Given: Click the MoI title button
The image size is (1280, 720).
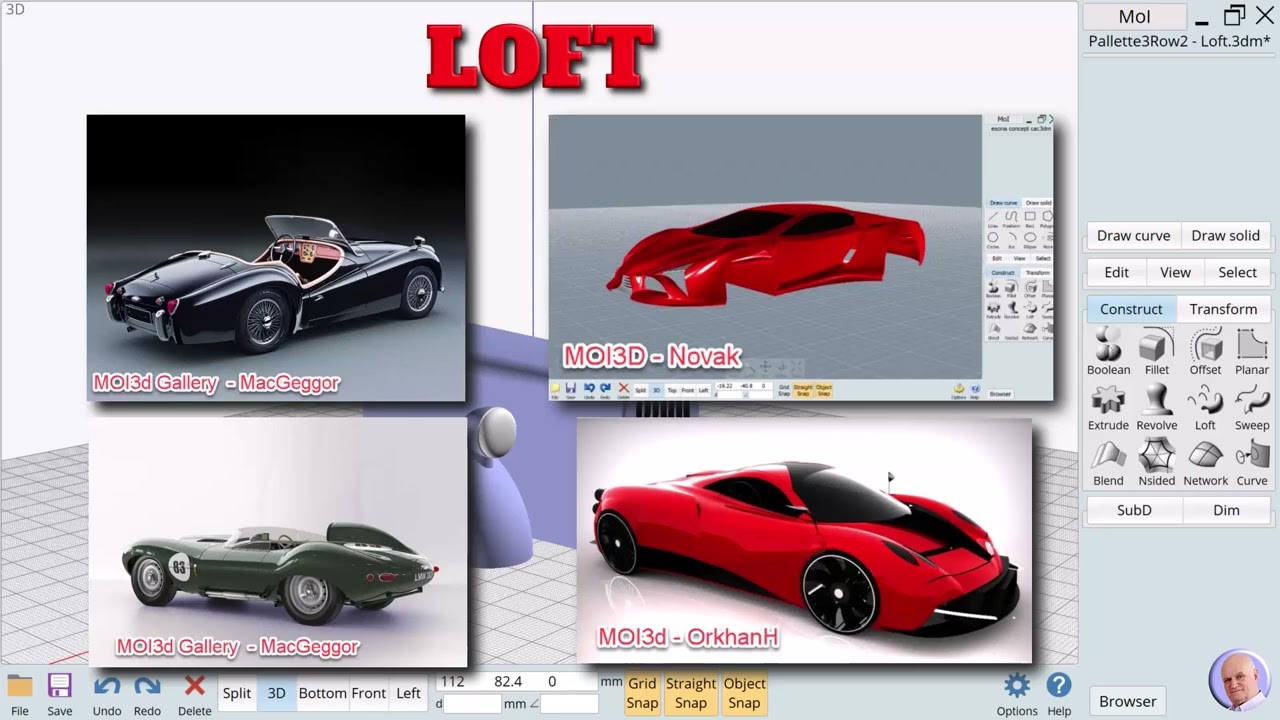Looking at the screenshot, I should (x=1134, y=16).
